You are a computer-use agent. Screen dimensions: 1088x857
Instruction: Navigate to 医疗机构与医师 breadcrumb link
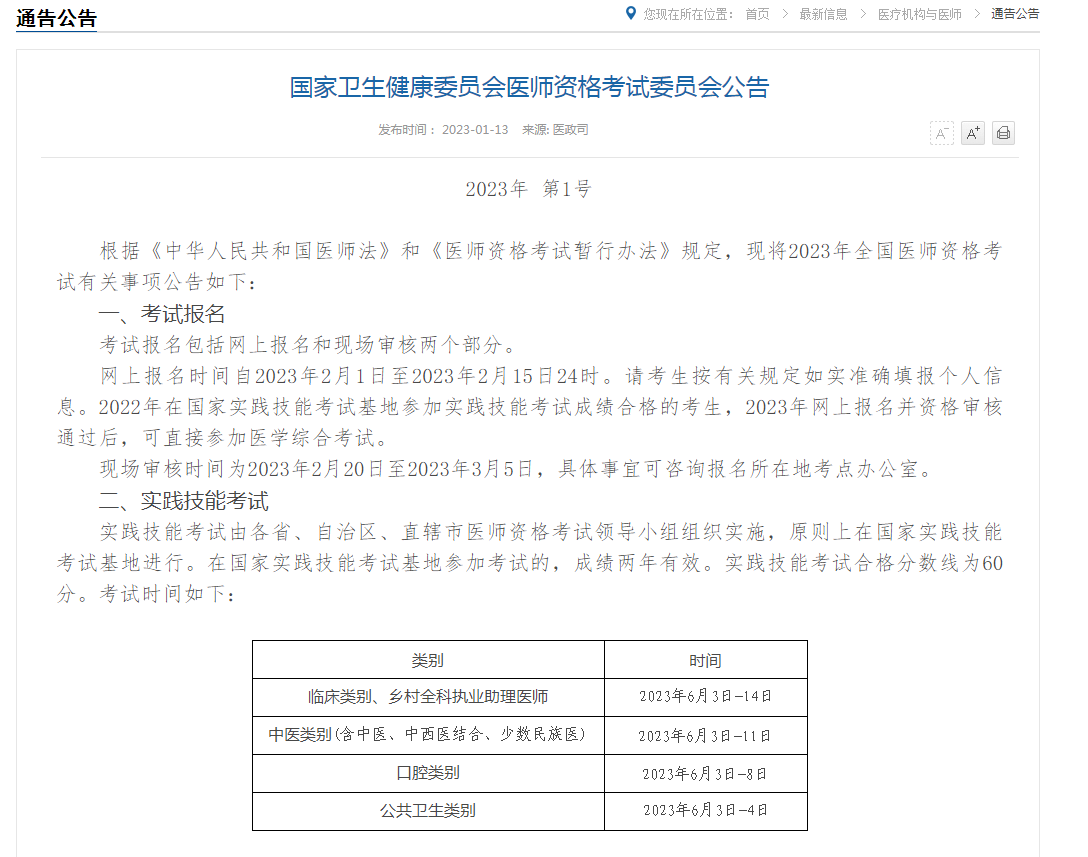[919, 14]
